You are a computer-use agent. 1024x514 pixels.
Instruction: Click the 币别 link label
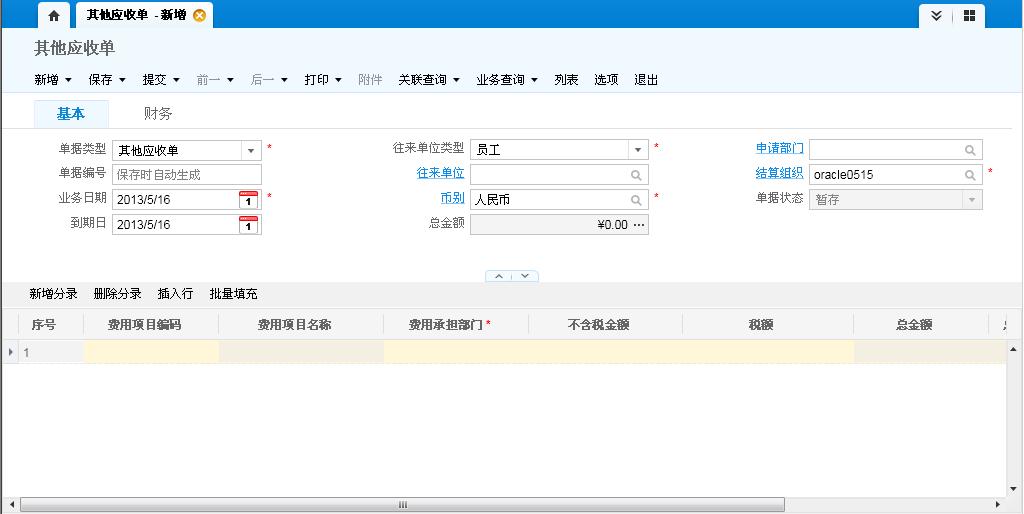pos(453,198)
